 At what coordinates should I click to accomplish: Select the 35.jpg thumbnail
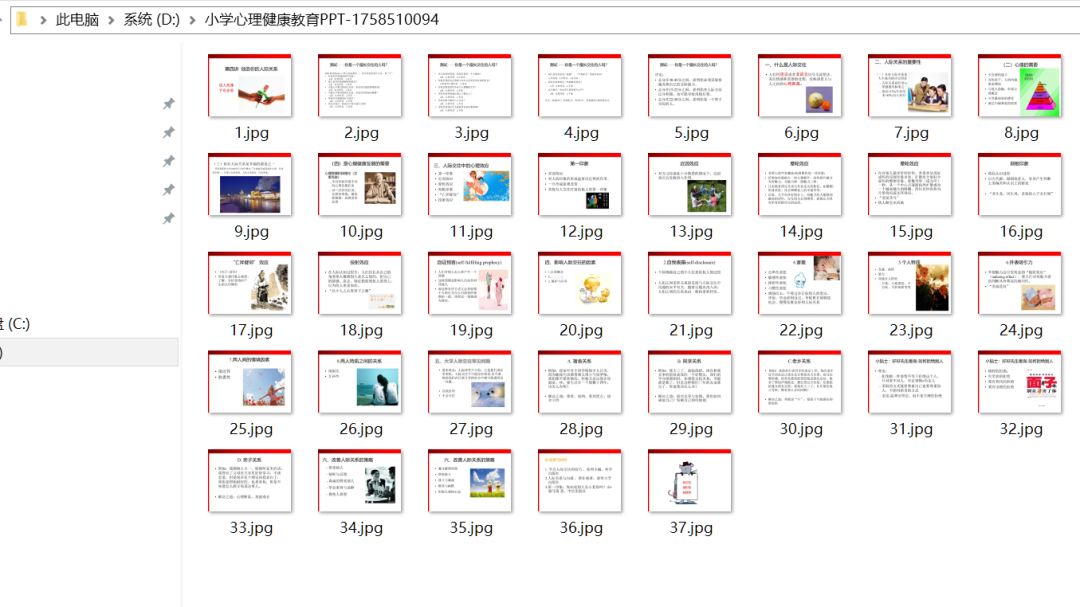[x=470, y=481]
